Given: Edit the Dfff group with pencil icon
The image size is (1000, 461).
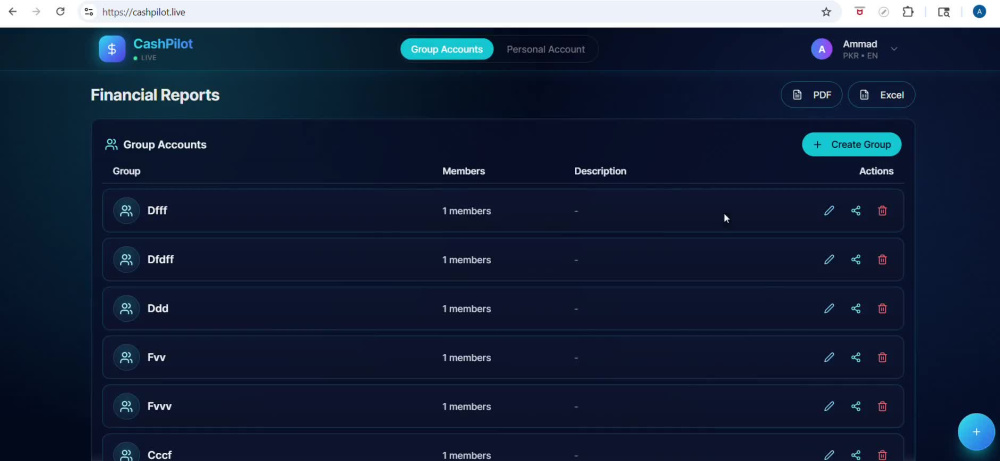Looking at the screenshot, I should tap(828, 210).
